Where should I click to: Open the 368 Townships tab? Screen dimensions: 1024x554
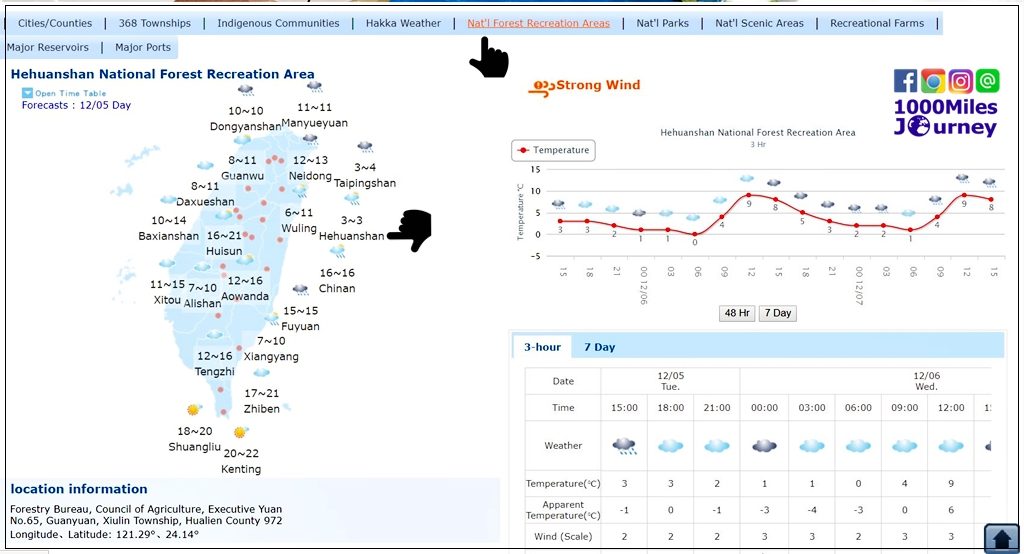[x=155, y=23]
